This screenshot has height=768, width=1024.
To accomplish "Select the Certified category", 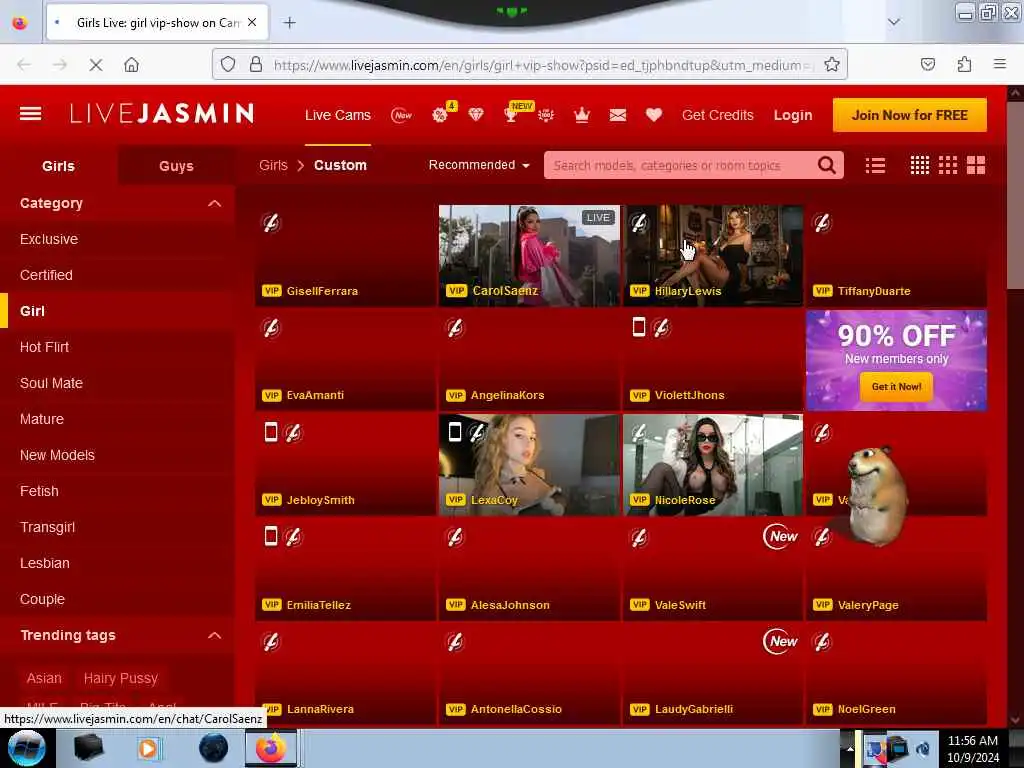I will pos(46,275).
